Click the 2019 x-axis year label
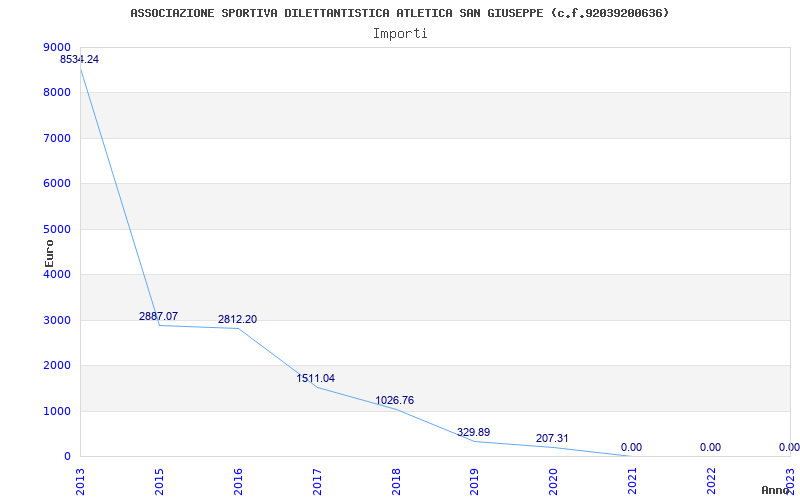This screenshot has height=500, width=800. click(475, 482)
